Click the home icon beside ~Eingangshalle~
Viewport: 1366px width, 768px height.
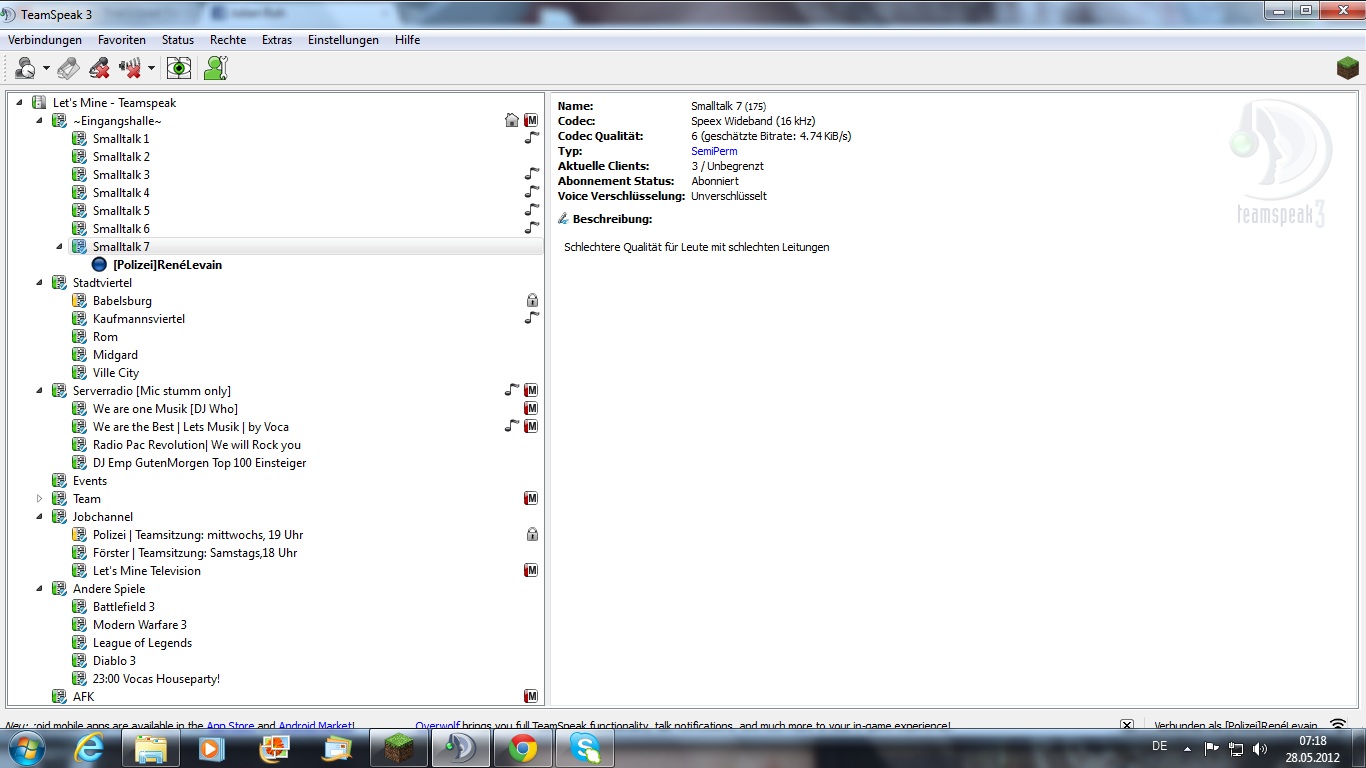click(x=512, y=120)
